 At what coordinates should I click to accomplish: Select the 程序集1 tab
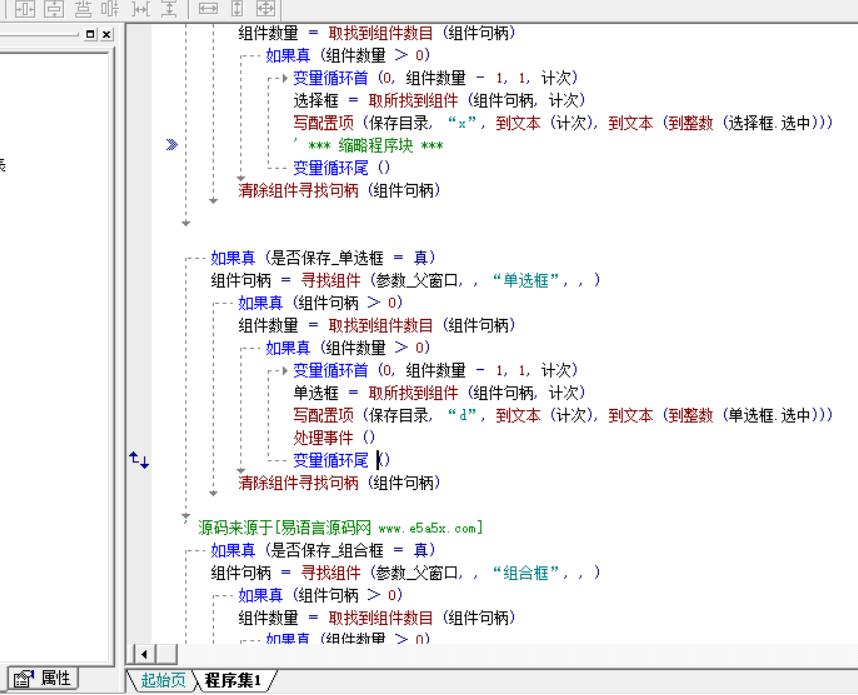233,680
